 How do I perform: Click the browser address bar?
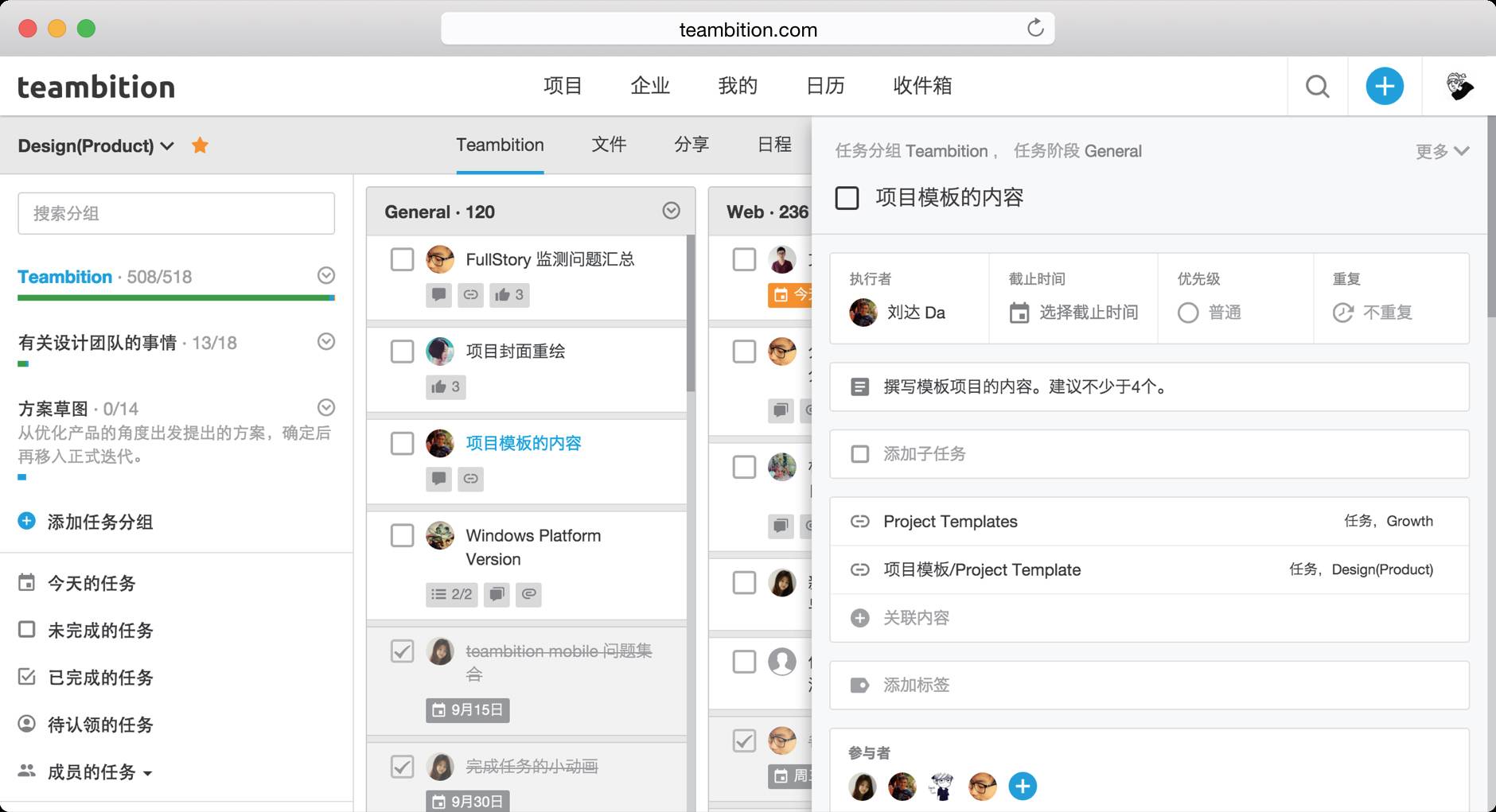747,29
